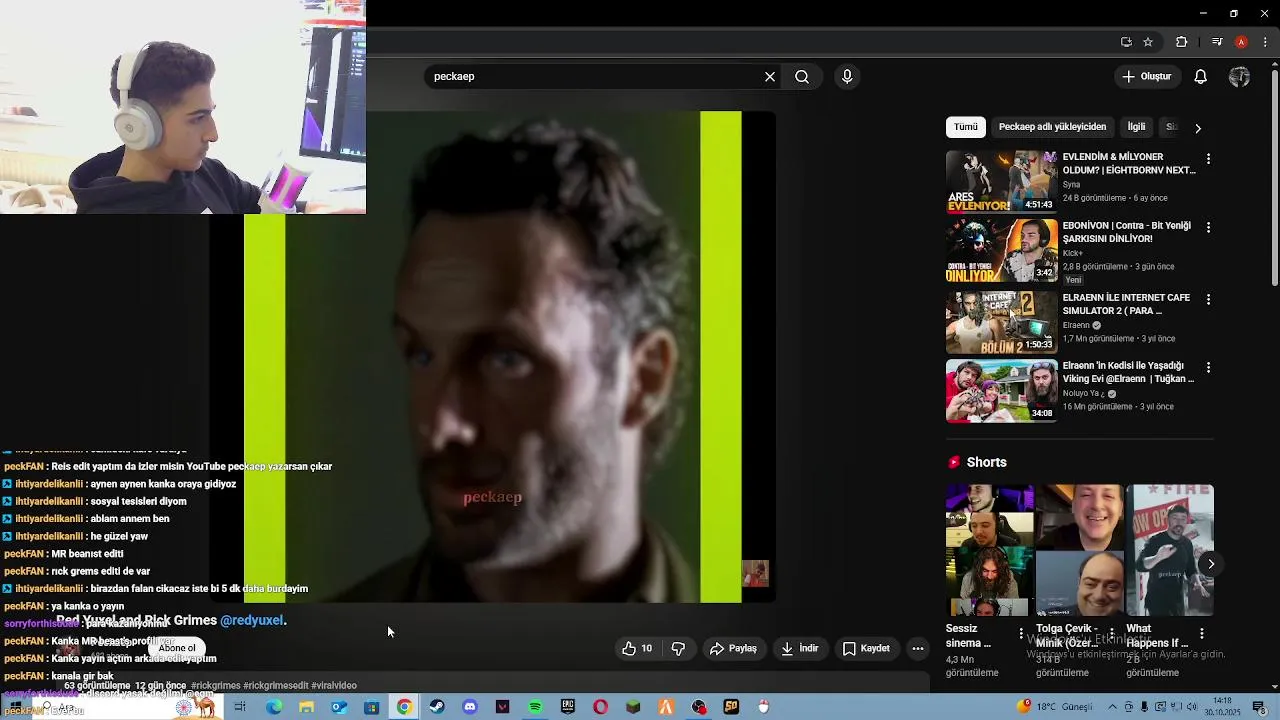Image resolution: width=1280 pixels, height=720 pixels.
Task: Open more actions ellipsis under the video
Action: pos(917,649)
